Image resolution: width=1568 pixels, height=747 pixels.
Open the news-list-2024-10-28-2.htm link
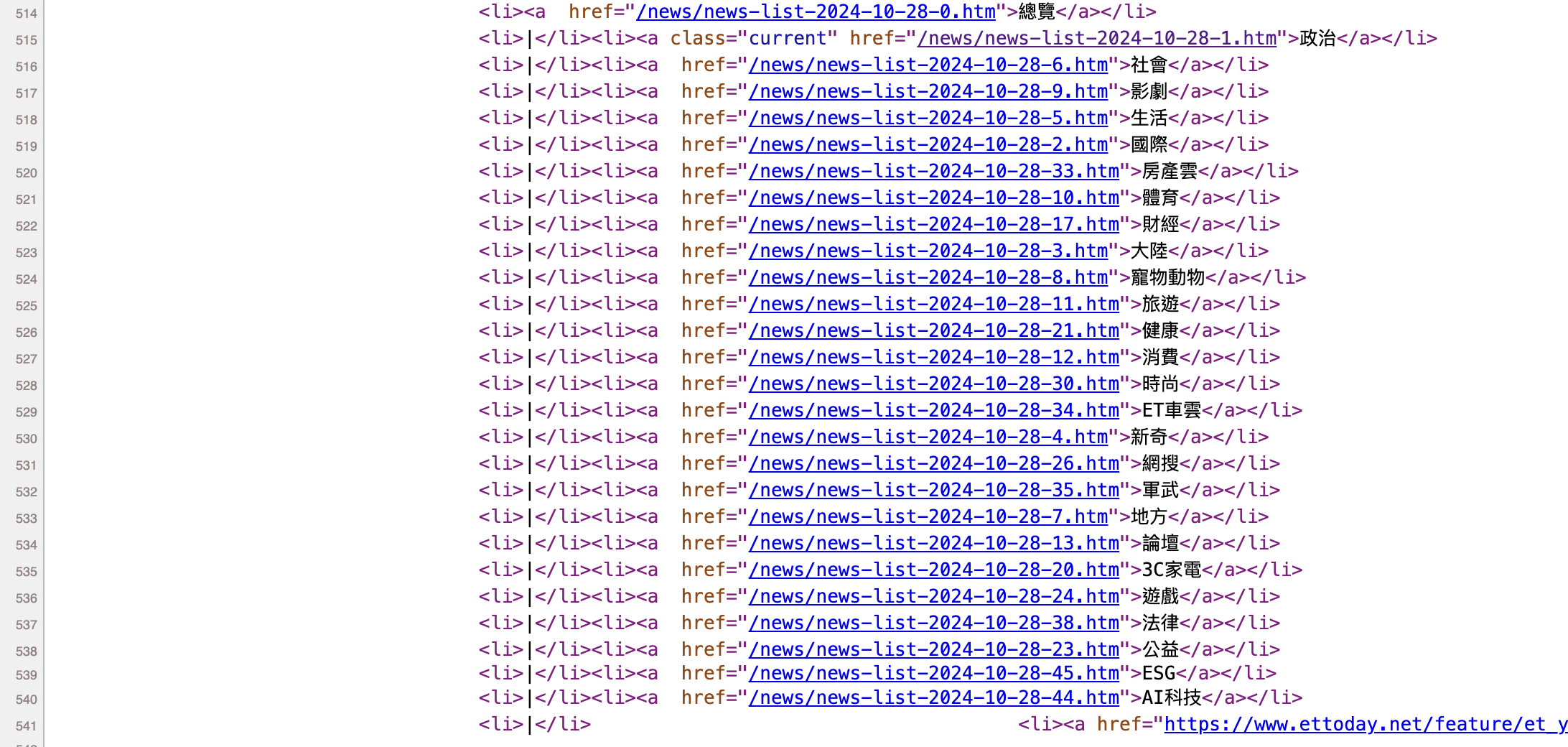click(x=928, y=145)
